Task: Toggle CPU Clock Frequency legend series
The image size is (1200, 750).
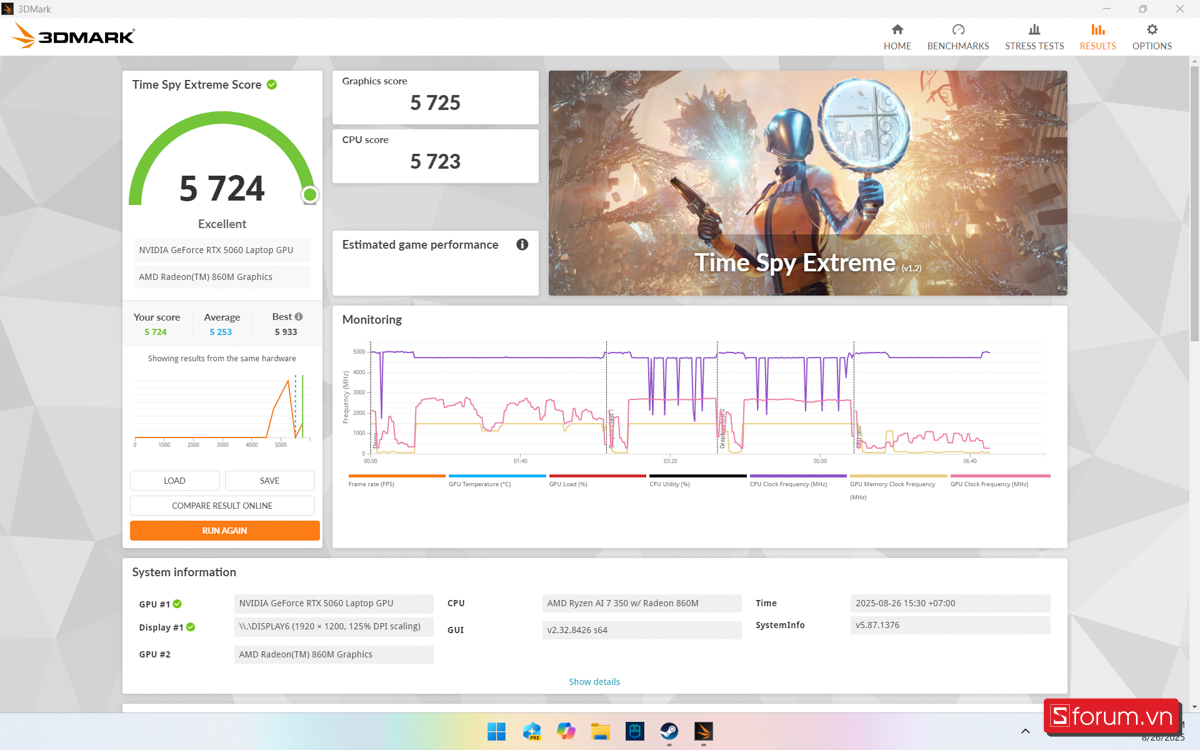Action: click(x=798, y=481)
